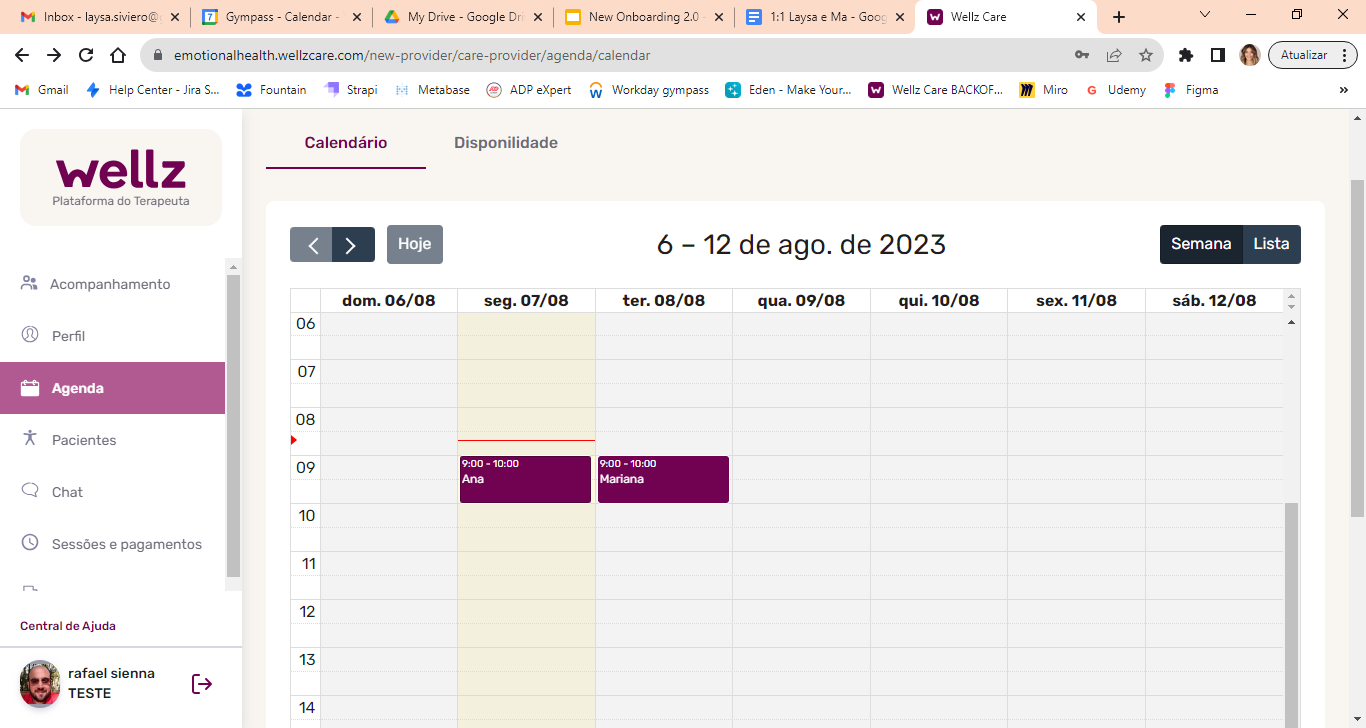The width and height of the screenshot is (1366, 728).
Task: Click the Pacientes person icon
Action: pyautogui.click(x=30, y=439)
